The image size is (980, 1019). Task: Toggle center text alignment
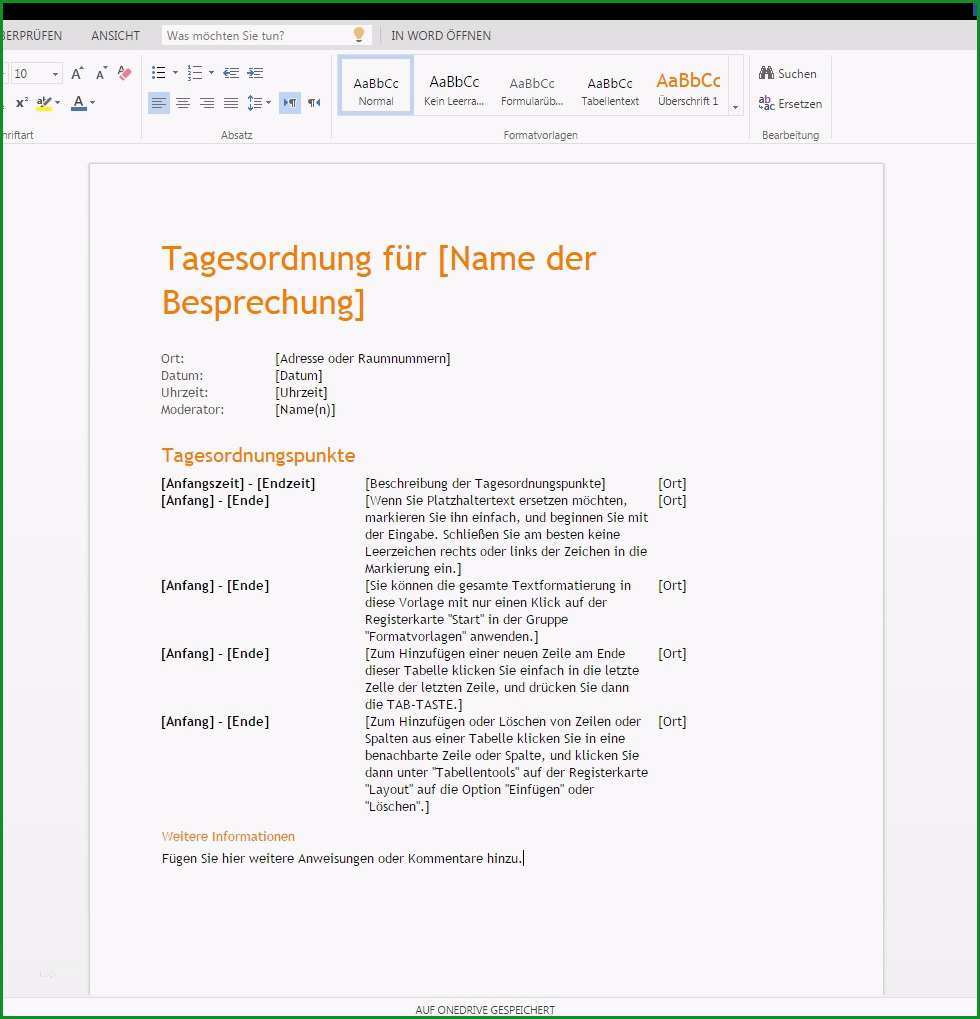(183, 103)
